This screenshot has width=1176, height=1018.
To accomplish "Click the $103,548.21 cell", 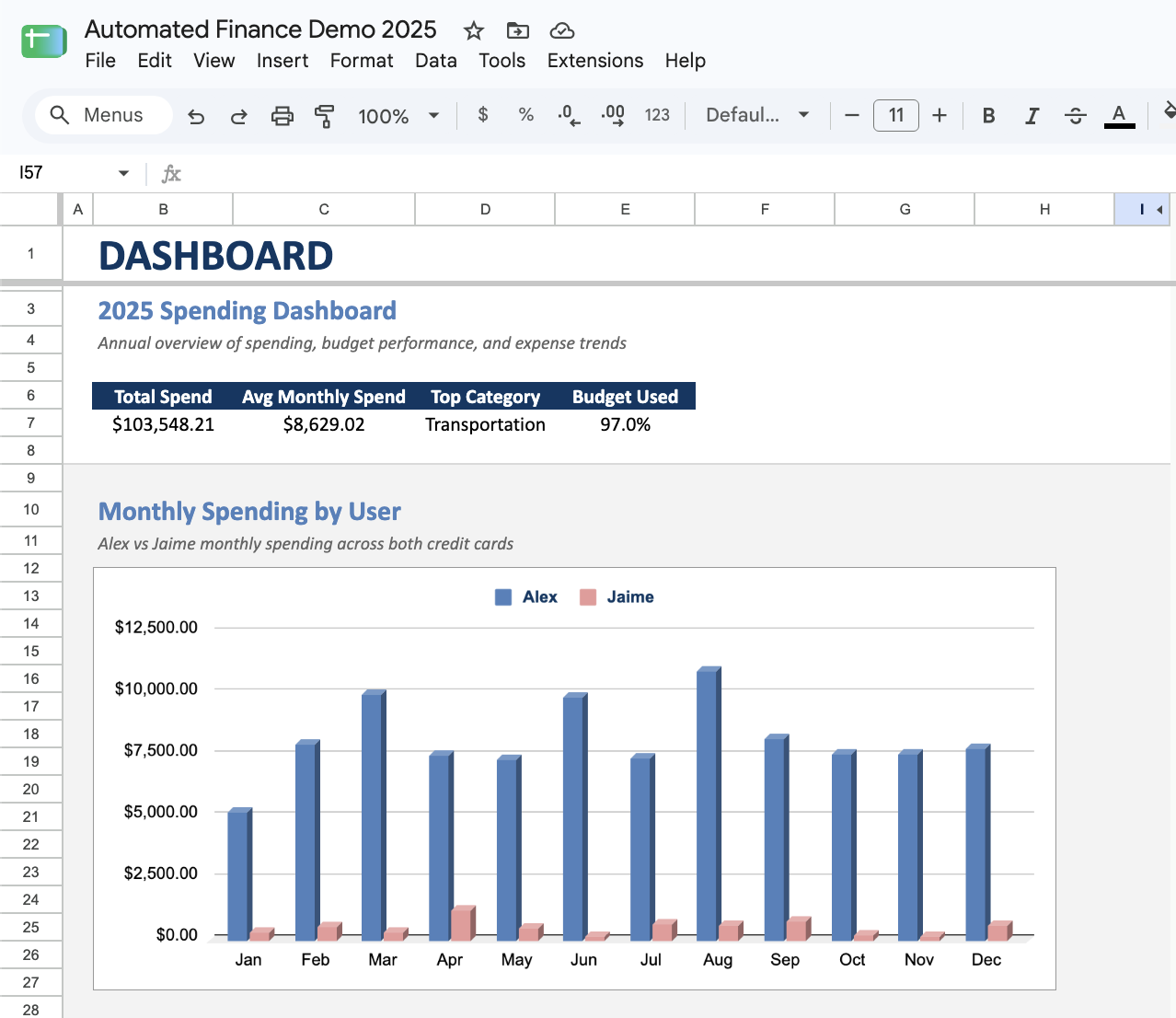I will pos(163,424).
